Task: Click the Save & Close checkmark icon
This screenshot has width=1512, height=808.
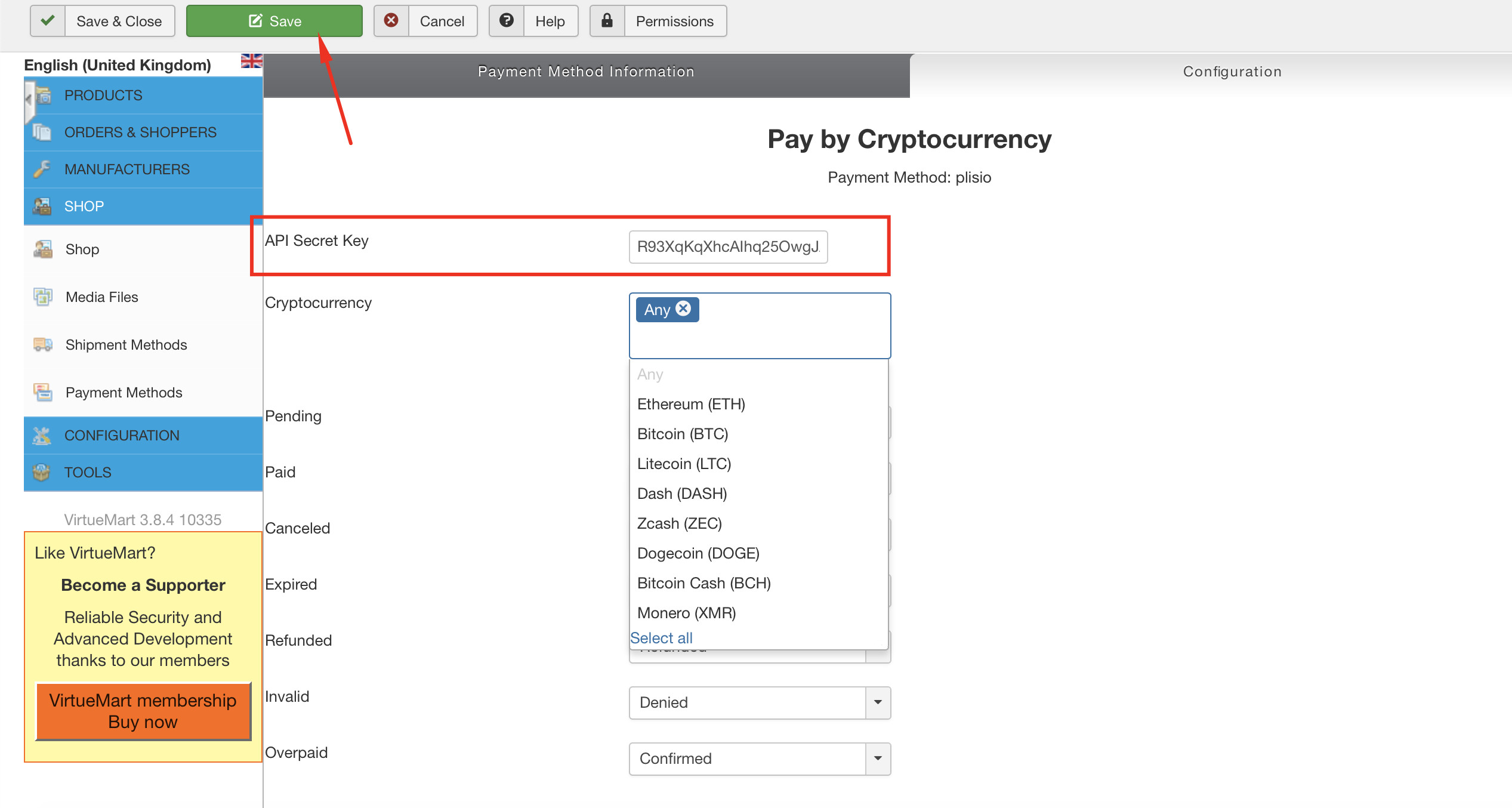Action: 48,21
